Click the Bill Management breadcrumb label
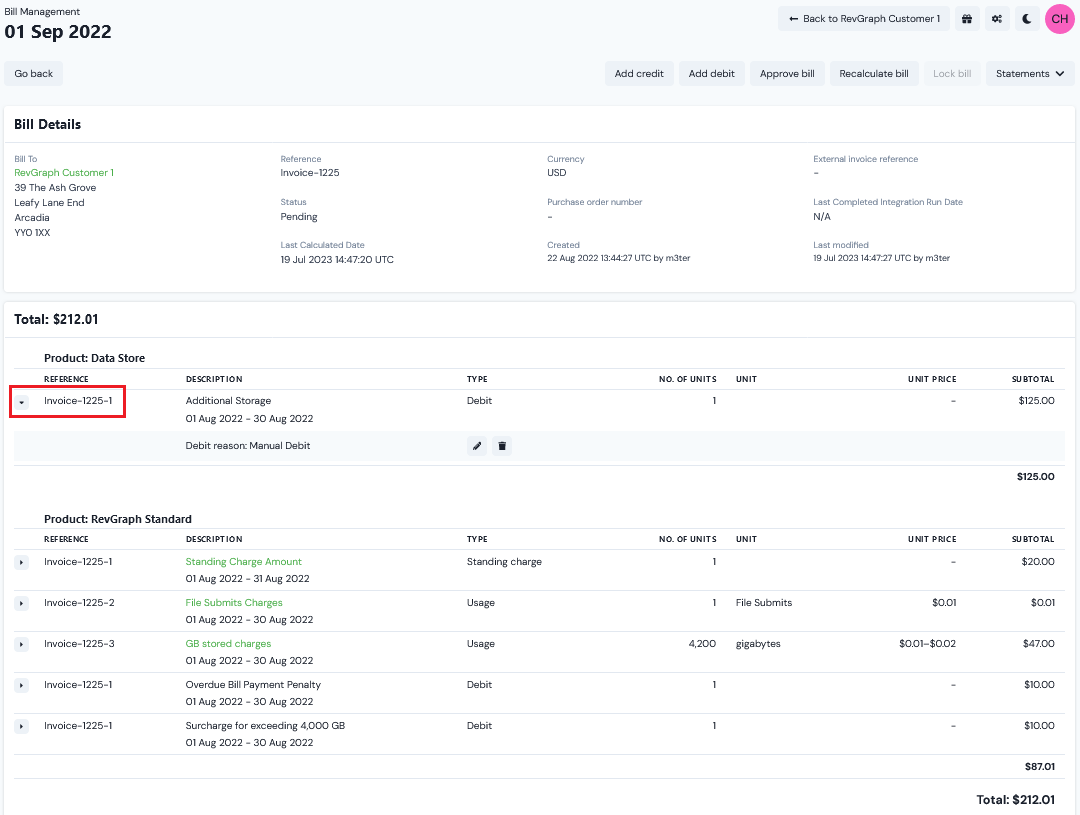Image resolution: width=1080 pixels, height=815 pixels. coord(42,12)
